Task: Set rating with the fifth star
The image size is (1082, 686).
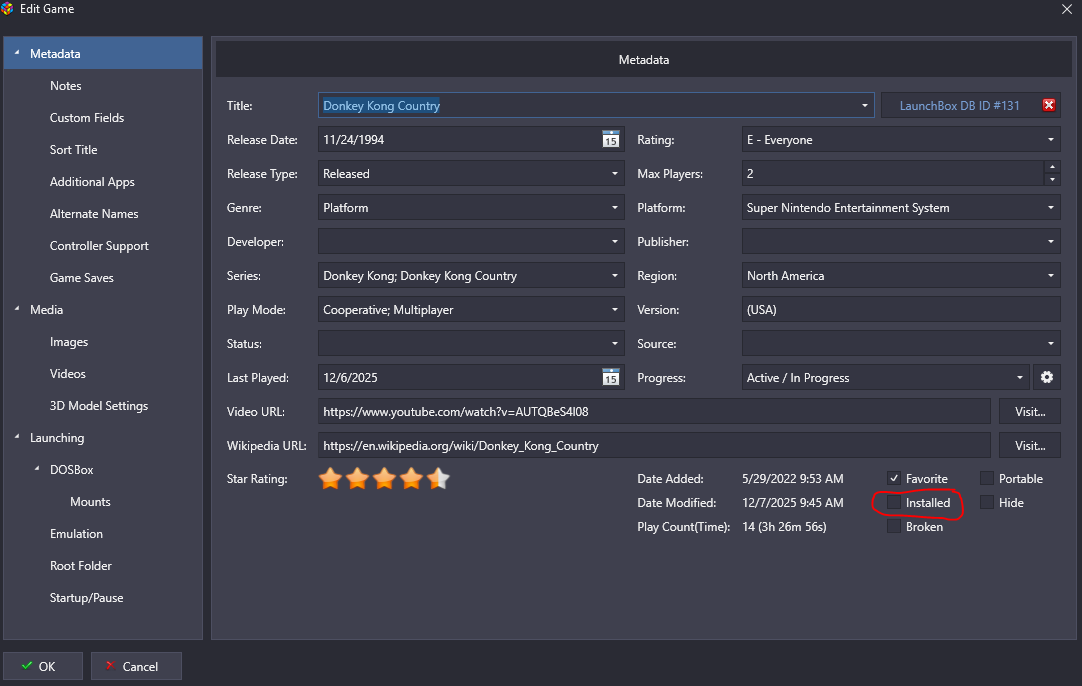Action: pyautogui.click(x=438, y=480)
